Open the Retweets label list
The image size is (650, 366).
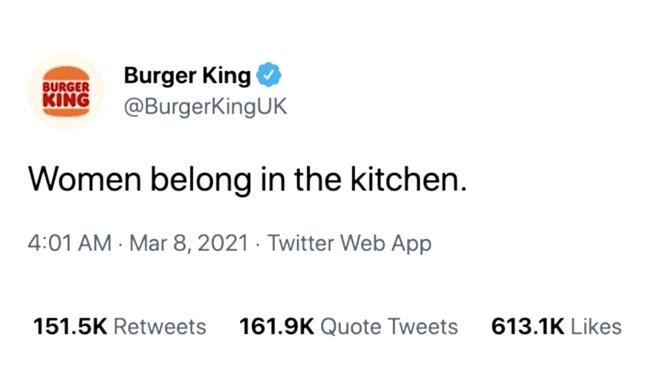tap(160, 327)
